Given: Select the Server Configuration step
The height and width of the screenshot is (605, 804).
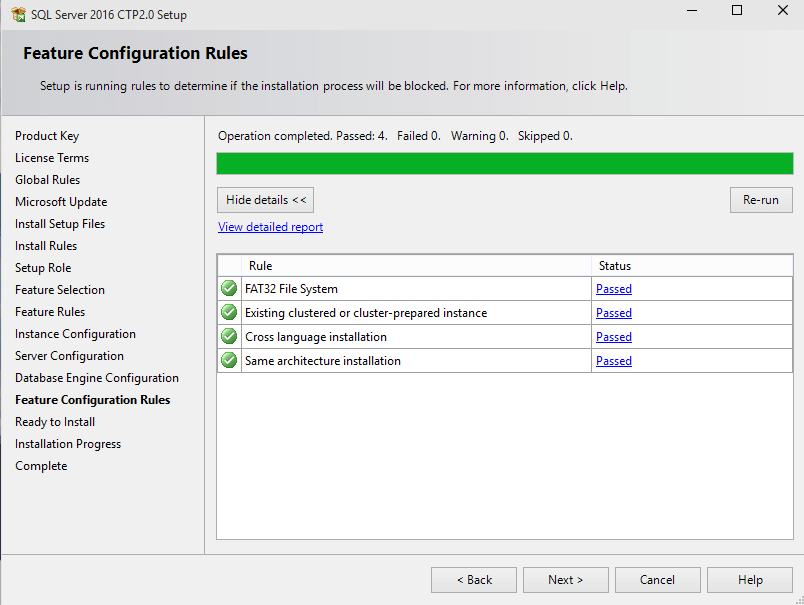Looking at the screenshot, I should tap(69, 356).
